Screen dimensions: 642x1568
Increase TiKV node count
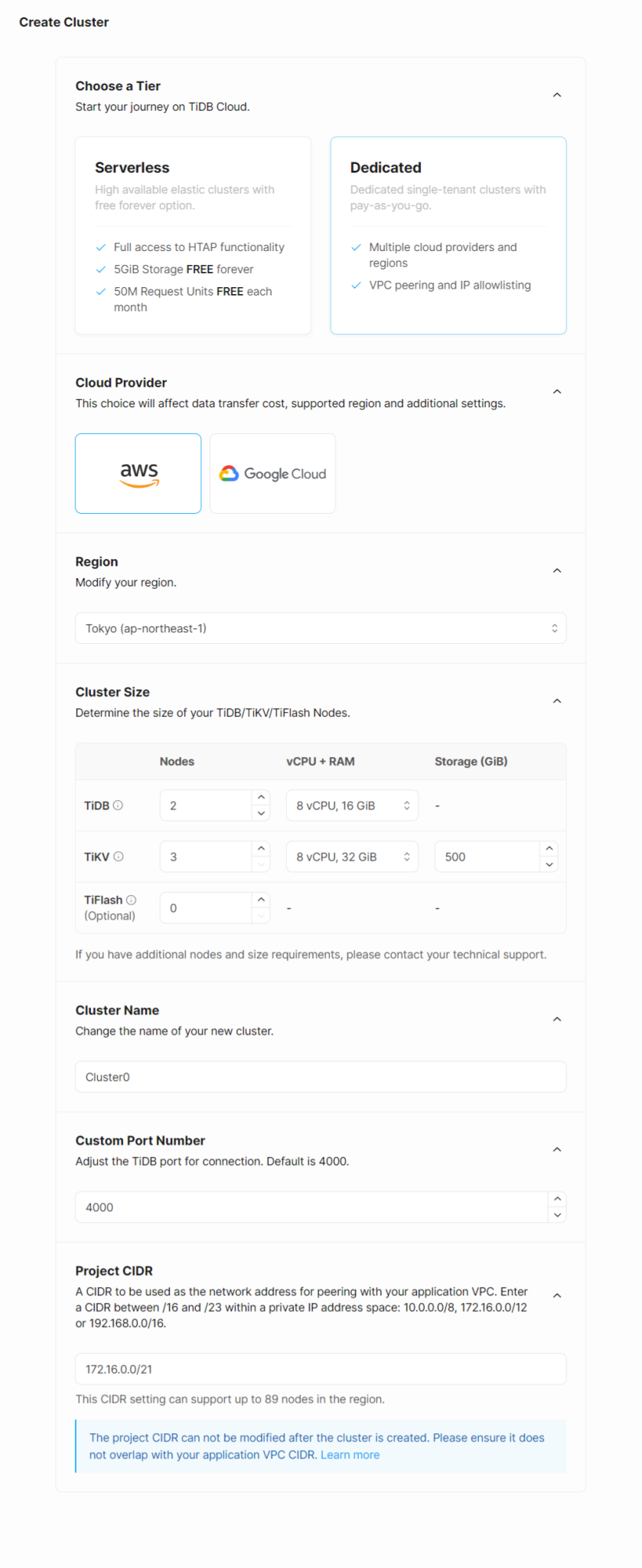tap(261, 848)
